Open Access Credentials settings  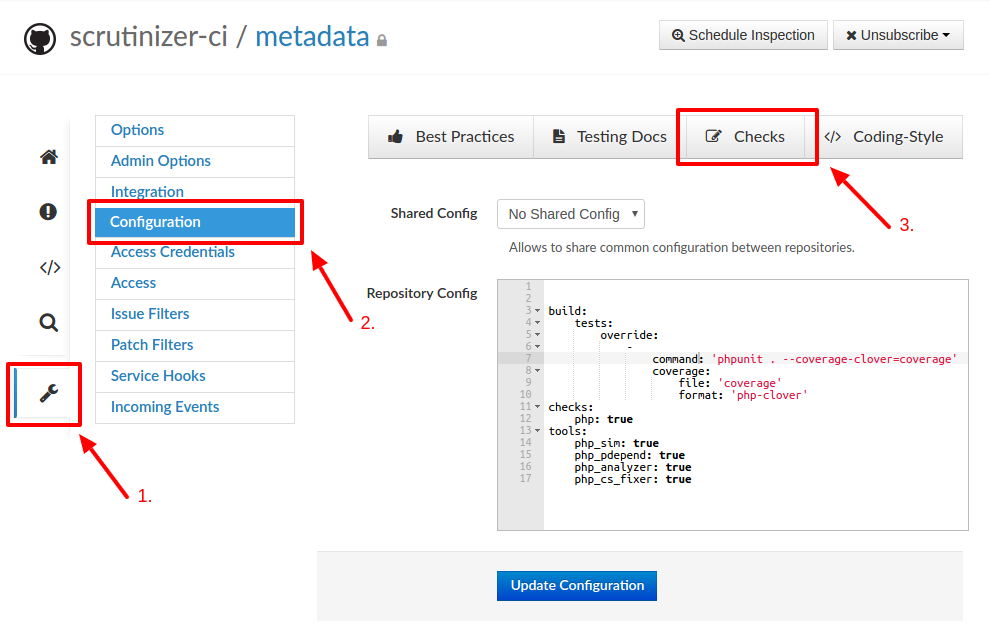tap(194, 253)
